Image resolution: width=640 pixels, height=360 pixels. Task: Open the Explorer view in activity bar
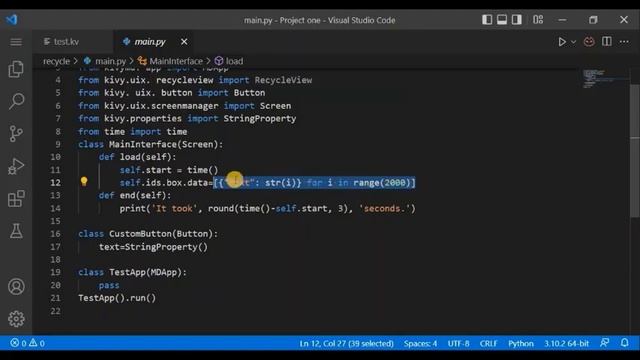pyautogui.click(x=16, y=69)
